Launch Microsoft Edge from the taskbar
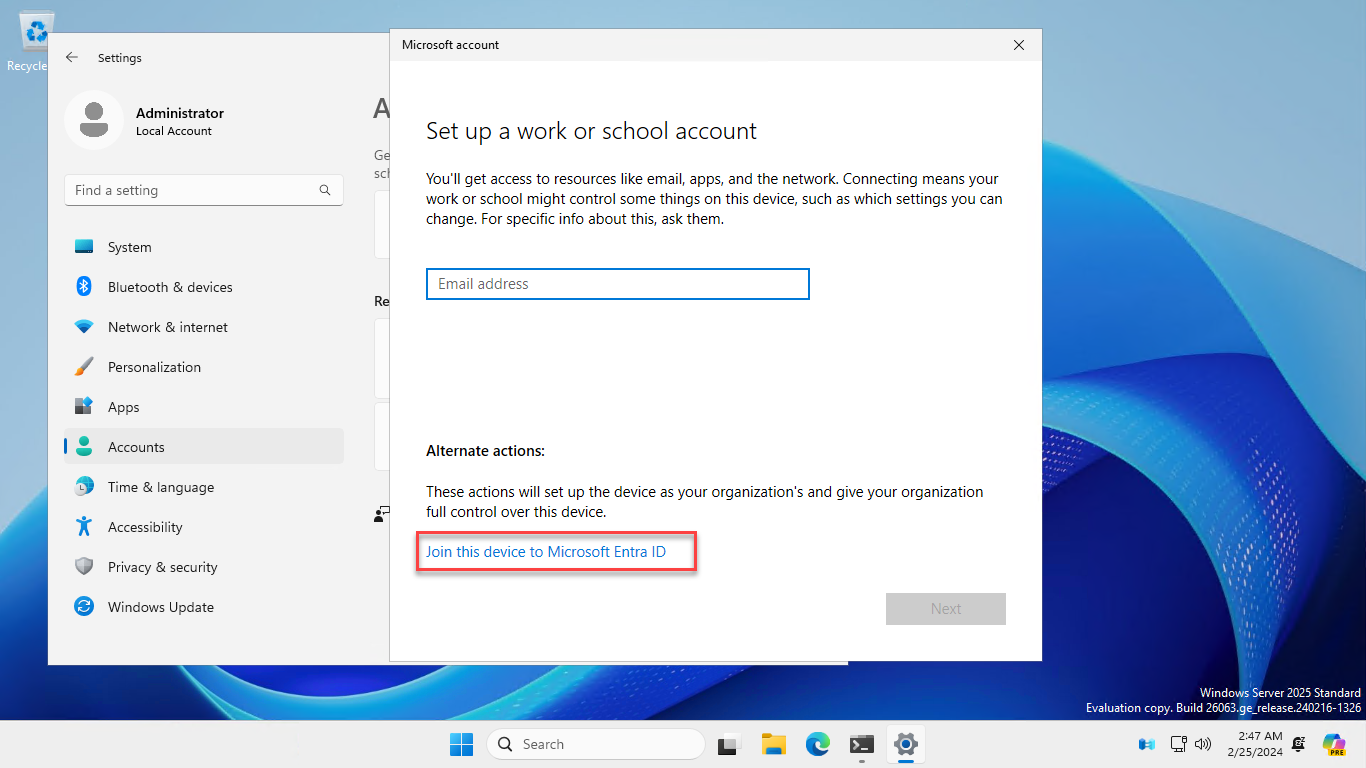The image size is (1366, 768). coord(818,744)
